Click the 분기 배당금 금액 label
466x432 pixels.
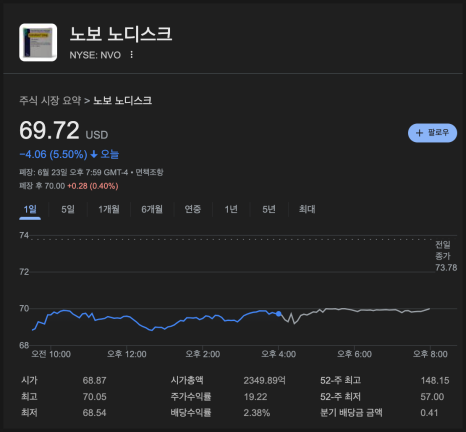(351, 413)
